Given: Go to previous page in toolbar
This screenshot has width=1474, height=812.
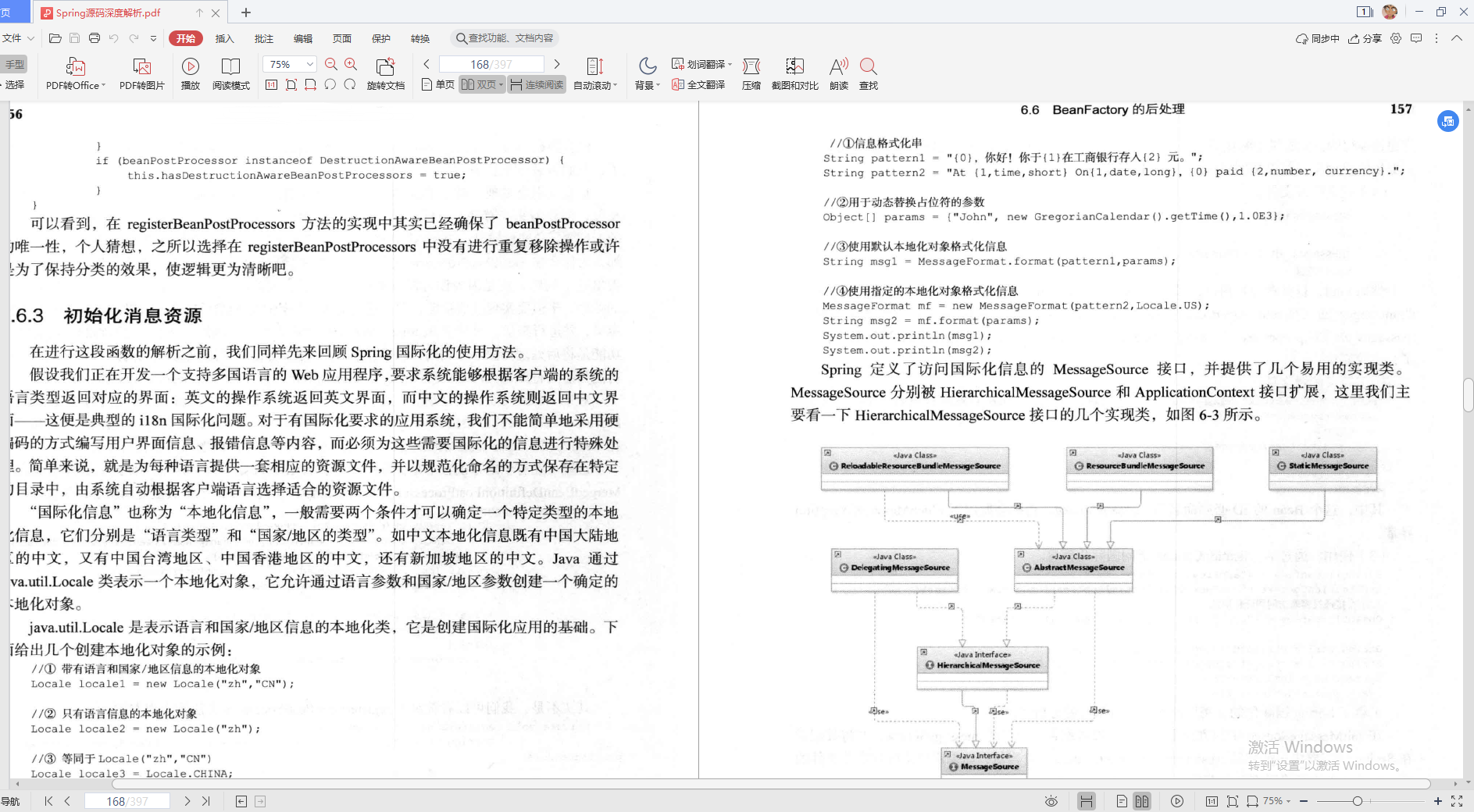Looking at the screenshot, I should [426, 64].
